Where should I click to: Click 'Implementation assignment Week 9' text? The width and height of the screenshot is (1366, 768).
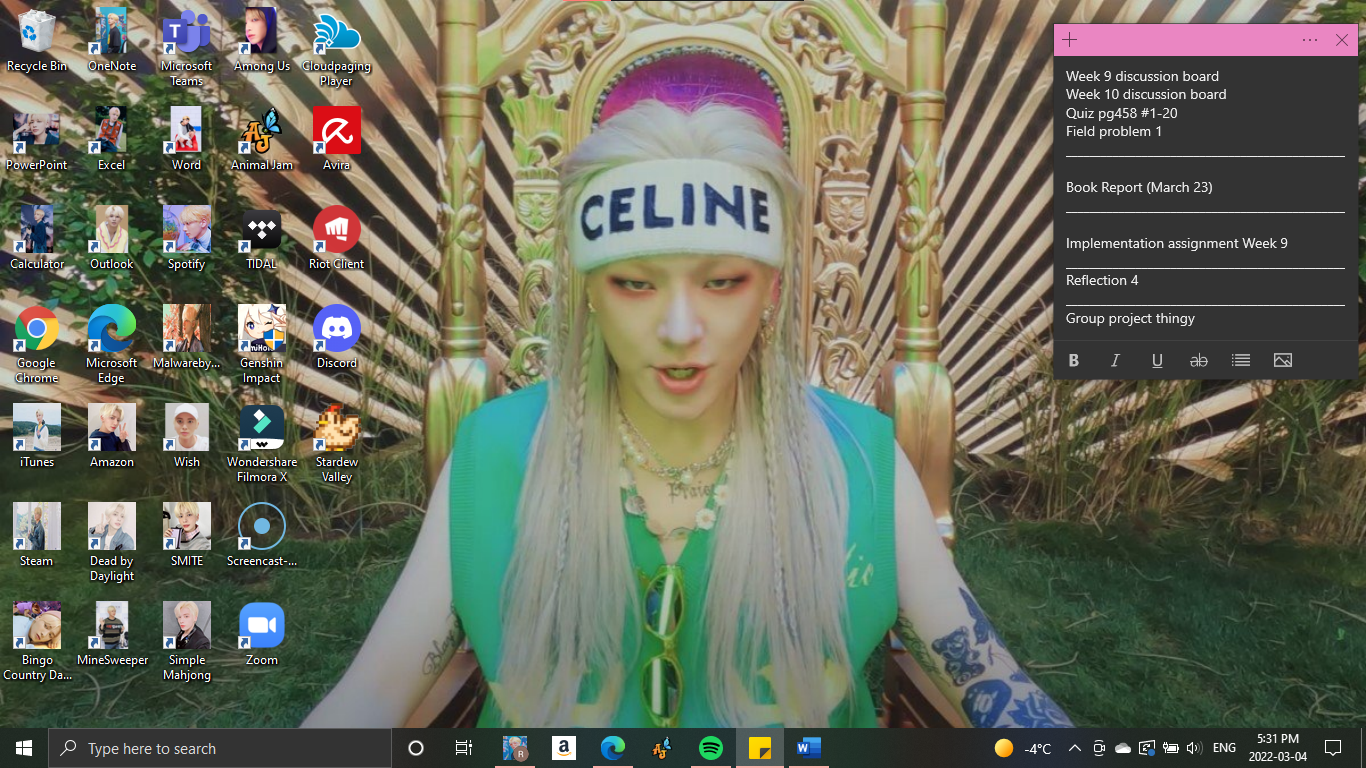(x=1177, y=243)
